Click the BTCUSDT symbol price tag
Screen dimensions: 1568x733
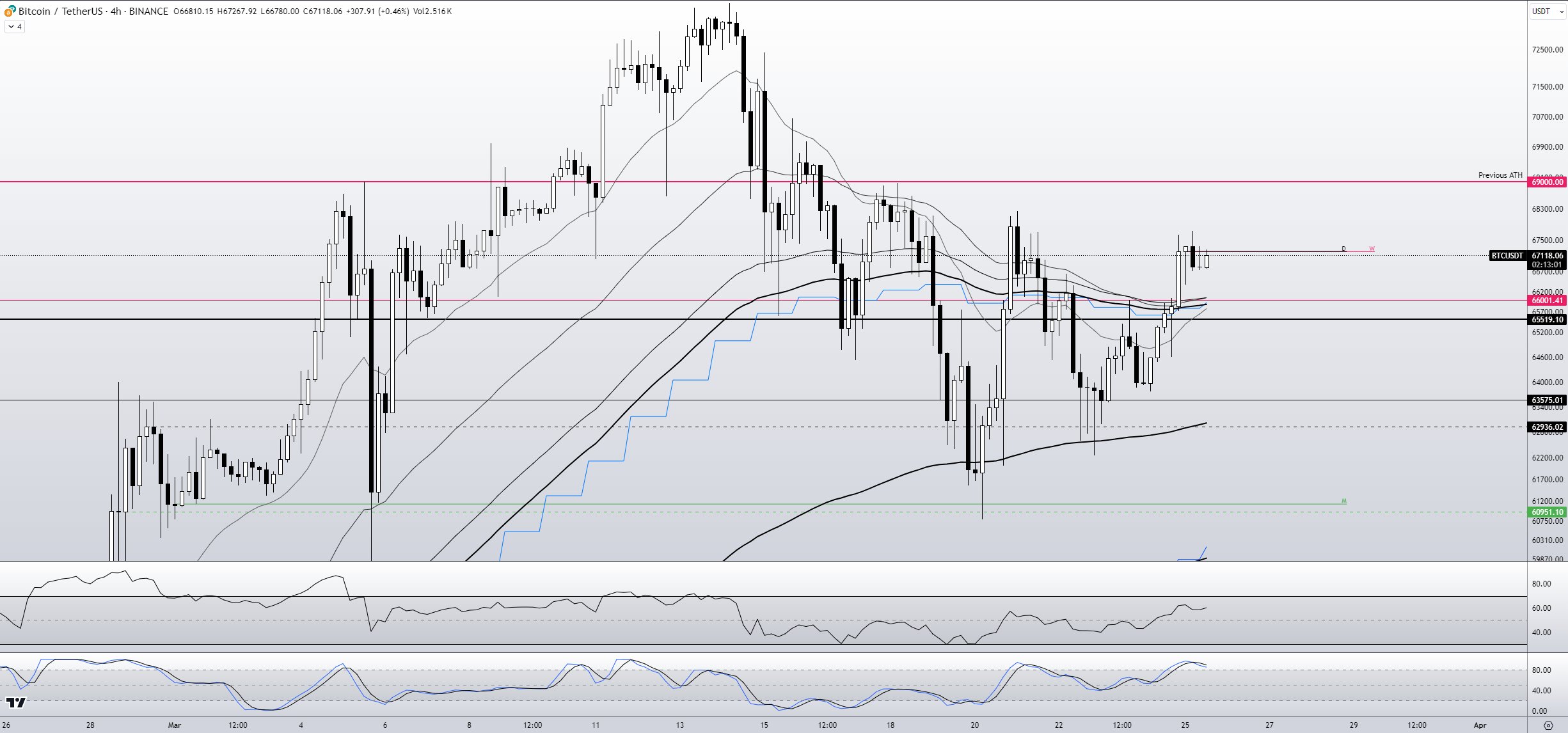click(x=1508, y=255)
